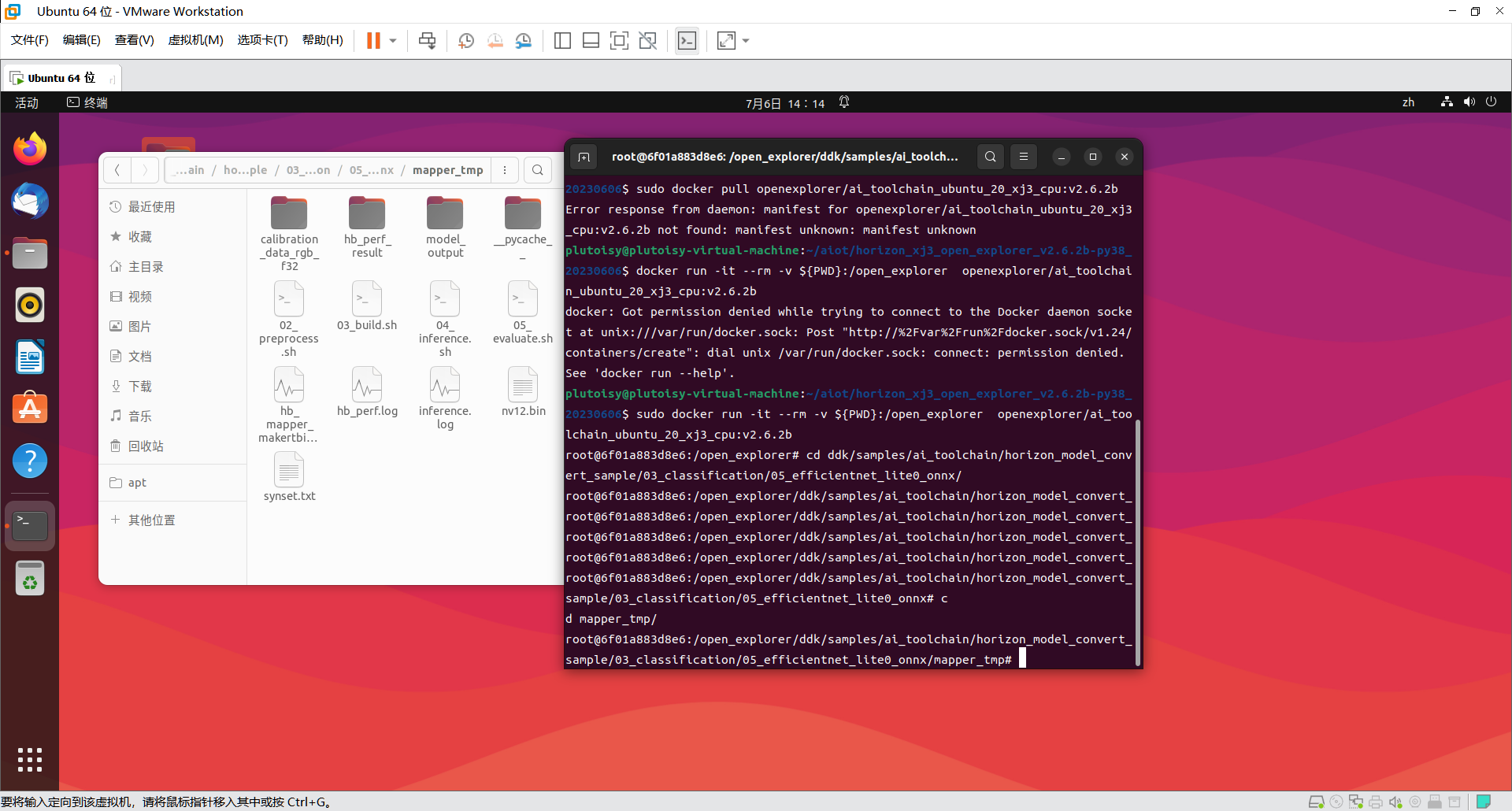Launch Thunderbird mail from the dock

pyautogui.click(x=30, y=201)
